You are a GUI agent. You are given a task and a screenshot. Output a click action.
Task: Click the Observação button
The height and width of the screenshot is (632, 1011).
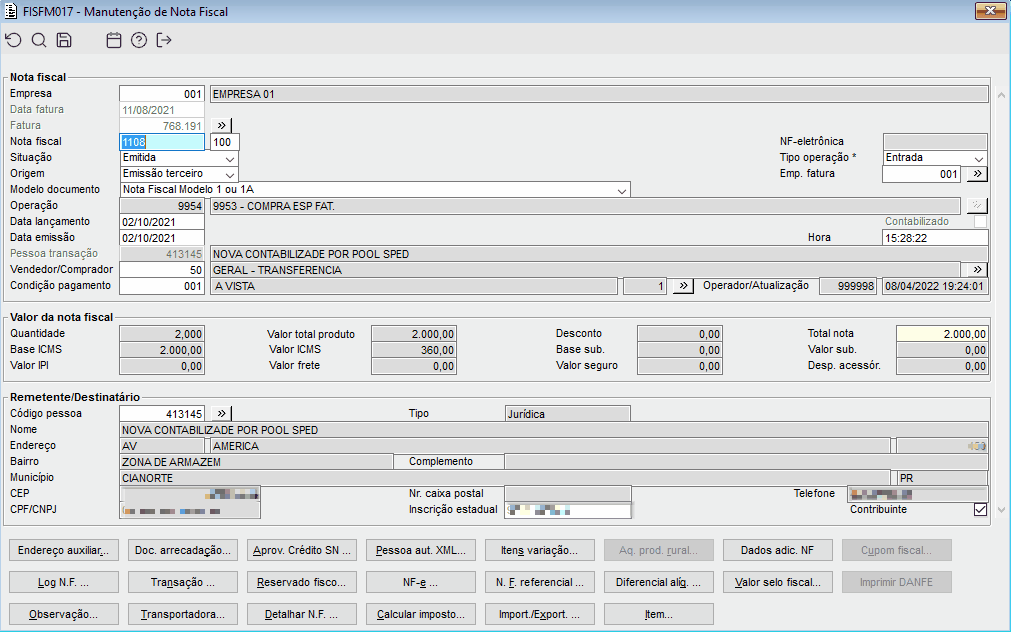pos(64,614)
